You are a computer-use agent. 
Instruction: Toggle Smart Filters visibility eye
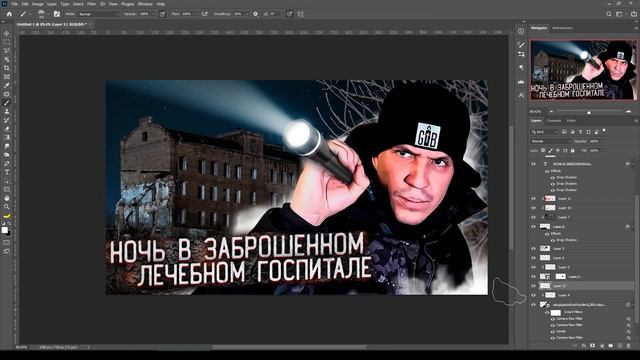(x=547, y=312)
